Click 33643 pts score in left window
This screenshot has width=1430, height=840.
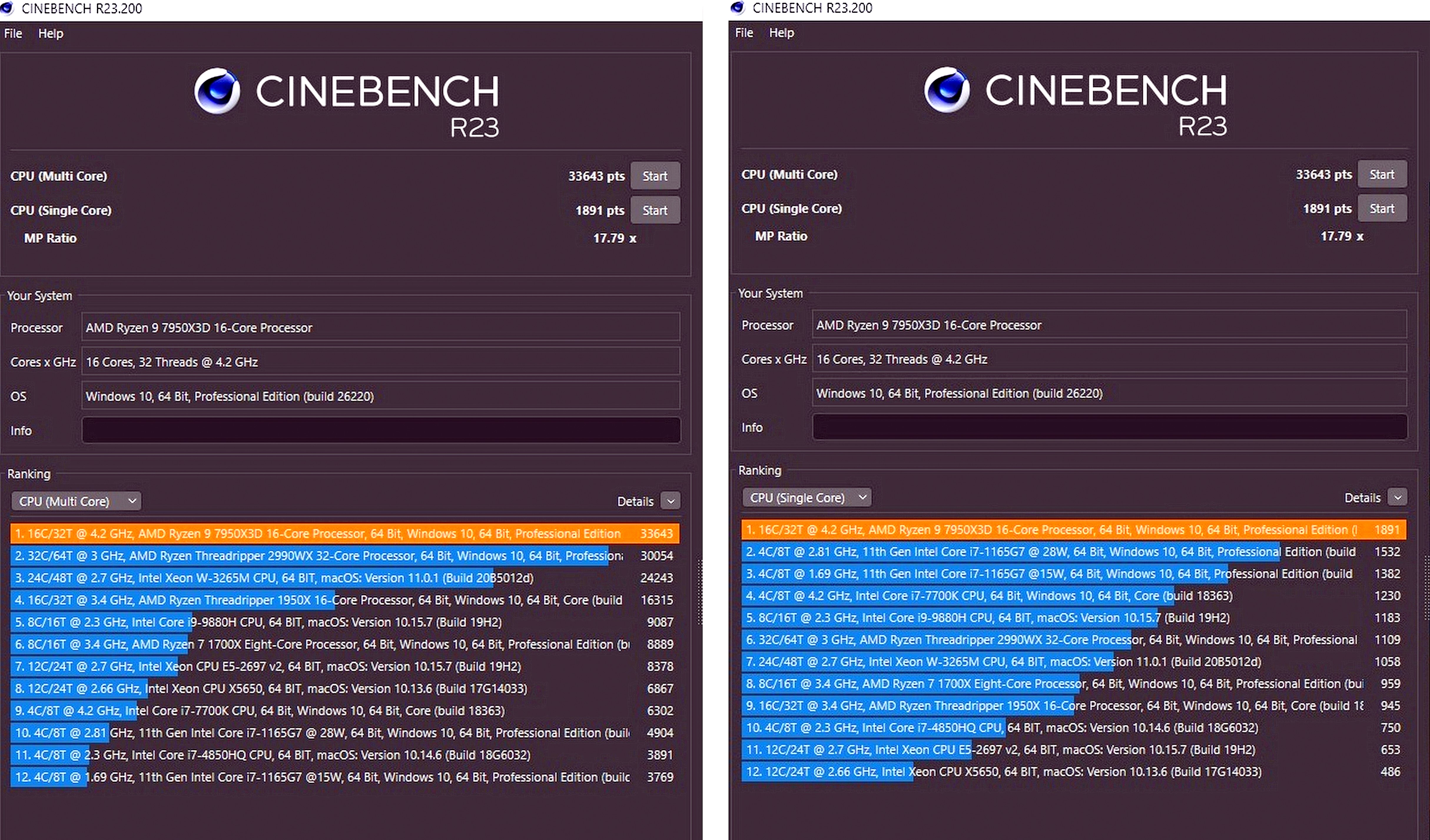point(596,176)
